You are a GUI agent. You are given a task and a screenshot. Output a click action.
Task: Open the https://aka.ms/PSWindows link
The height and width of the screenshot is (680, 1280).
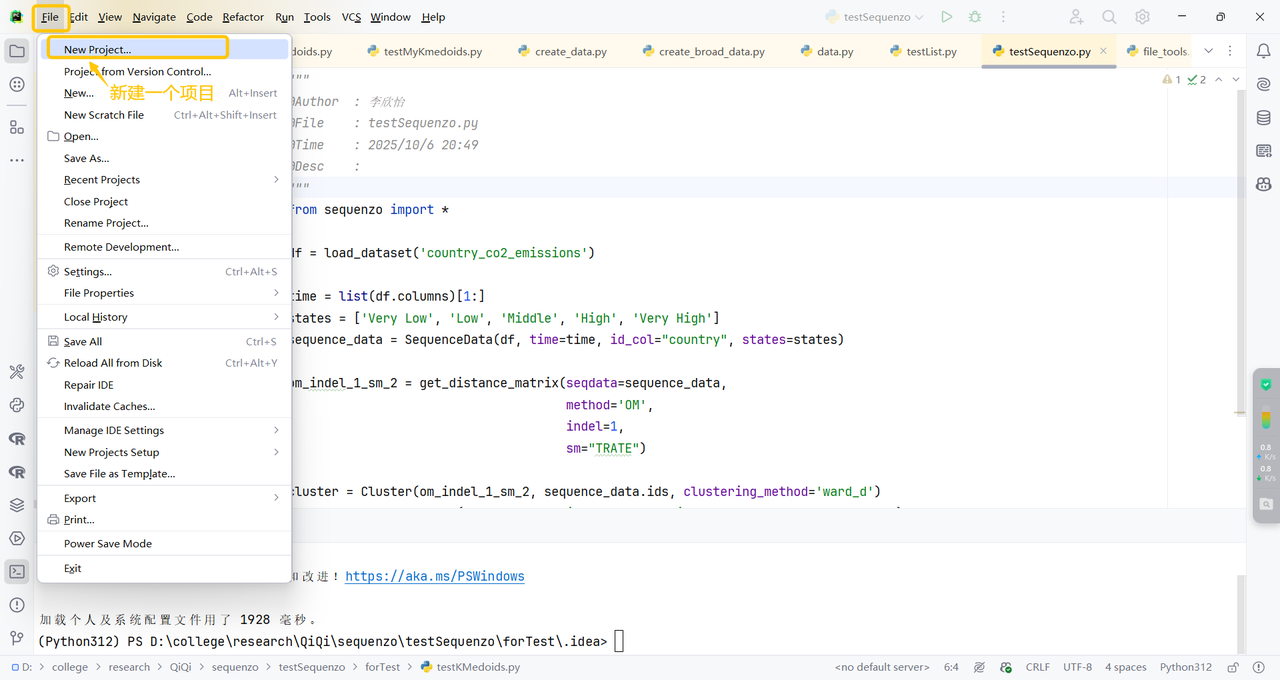click(434, 576)
